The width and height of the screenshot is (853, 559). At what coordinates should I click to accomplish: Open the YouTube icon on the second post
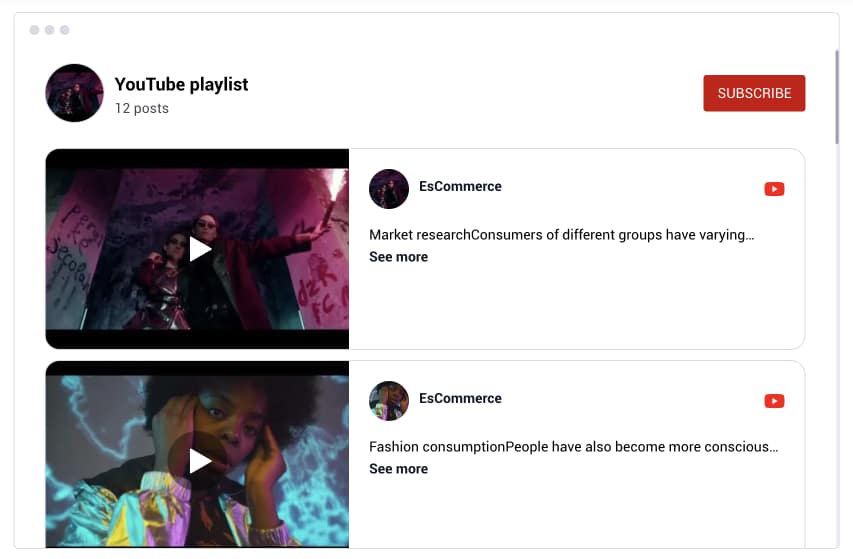pos(774,401)
